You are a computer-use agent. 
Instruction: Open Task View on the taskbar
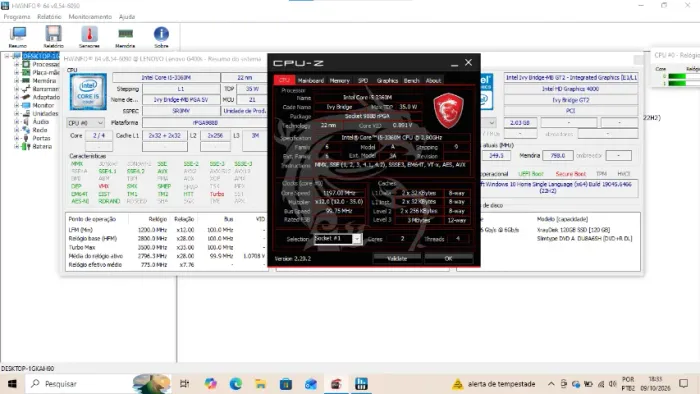[184, 384]
